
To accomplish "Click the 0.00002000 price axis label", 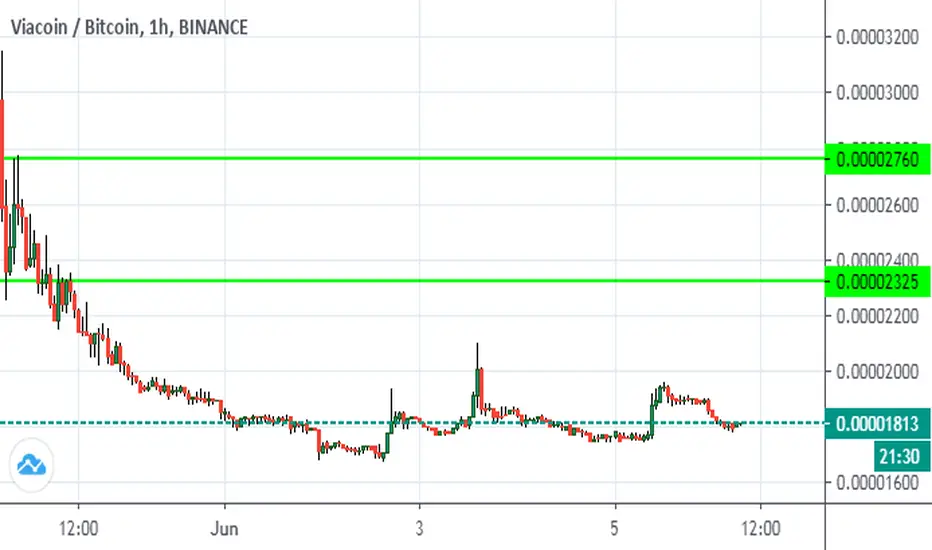I will click(x=877, y=372).
